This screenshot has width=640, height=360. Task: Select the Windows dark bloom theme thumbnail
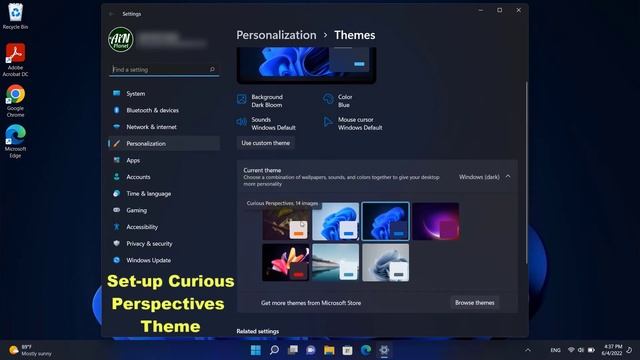(385, 221)
